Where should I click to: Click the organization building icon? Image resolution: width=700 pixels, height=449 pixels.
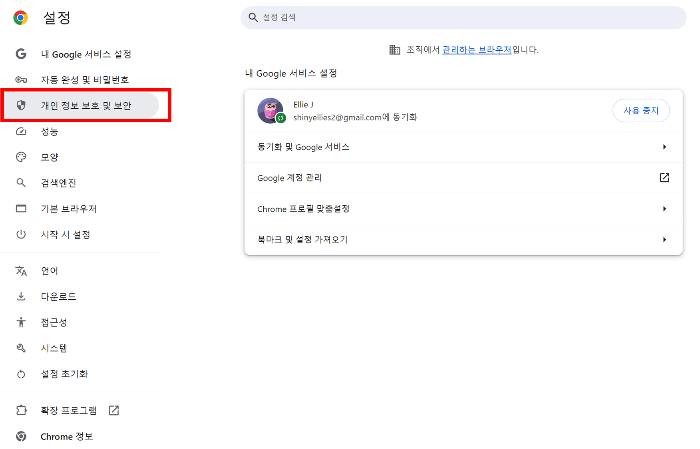[x=395, y=50]
